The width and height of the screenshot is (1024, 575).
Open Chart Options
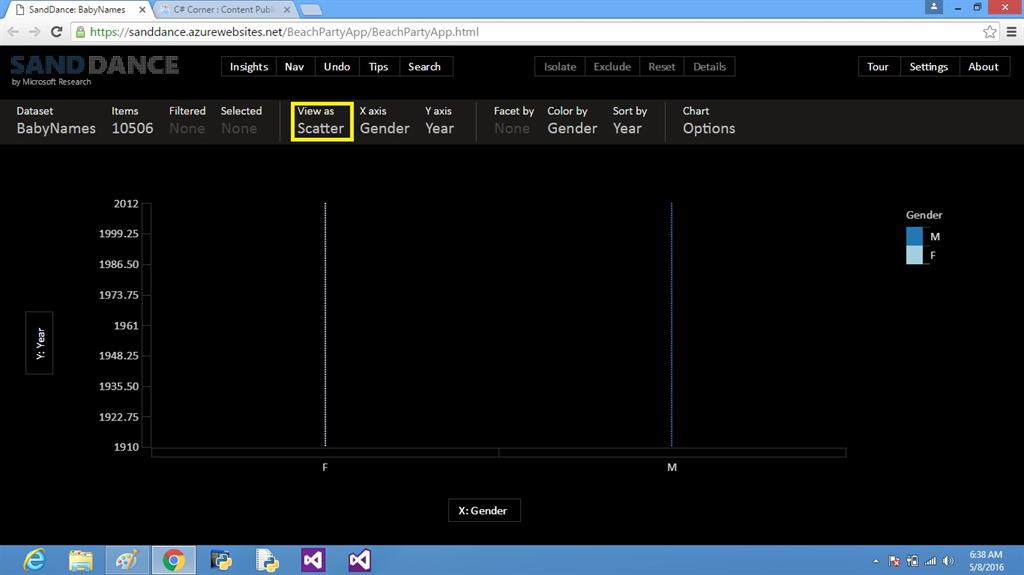point(709,121)
